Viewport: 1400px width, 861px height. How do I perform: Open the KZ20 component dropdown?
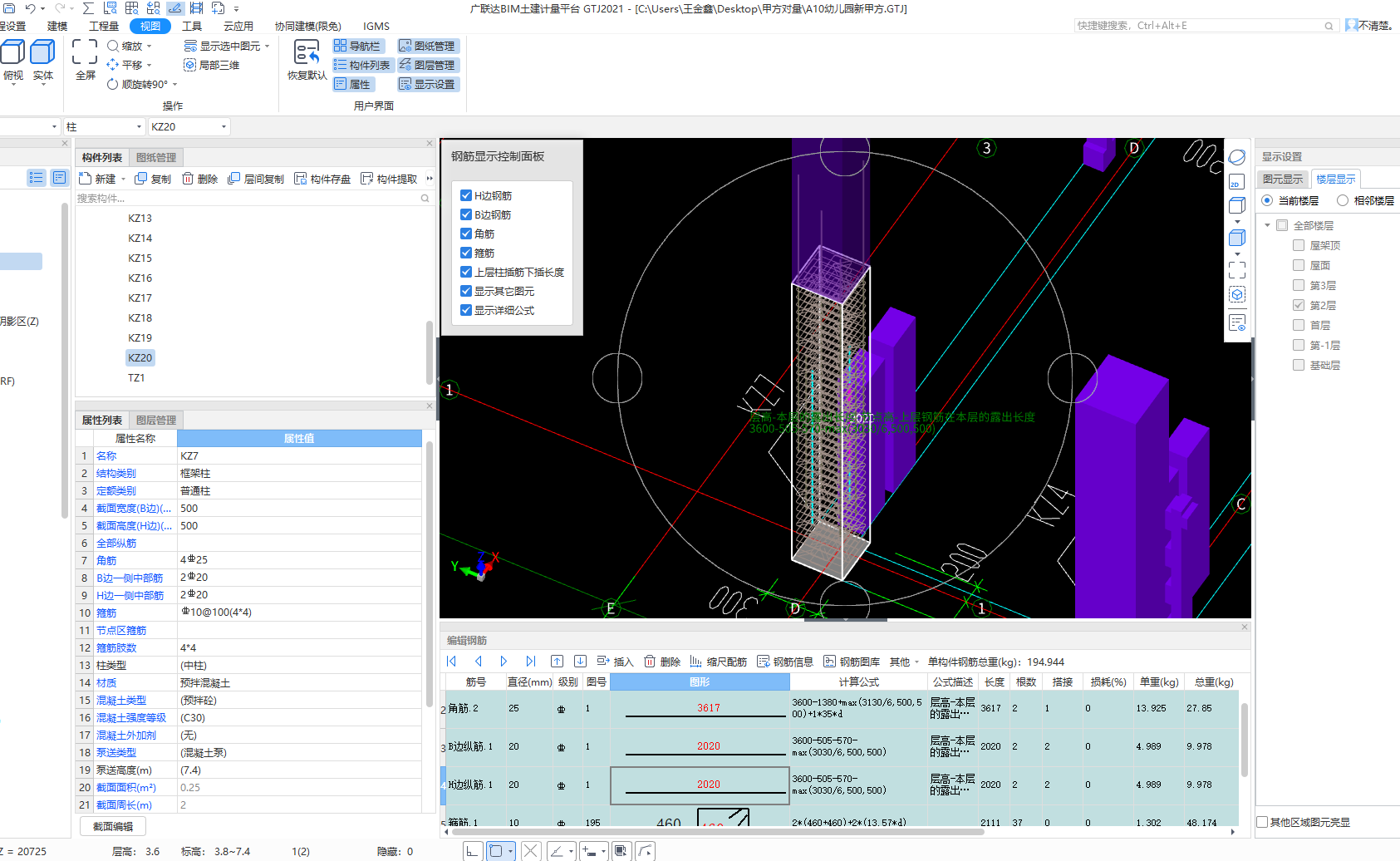coord(224,127)
